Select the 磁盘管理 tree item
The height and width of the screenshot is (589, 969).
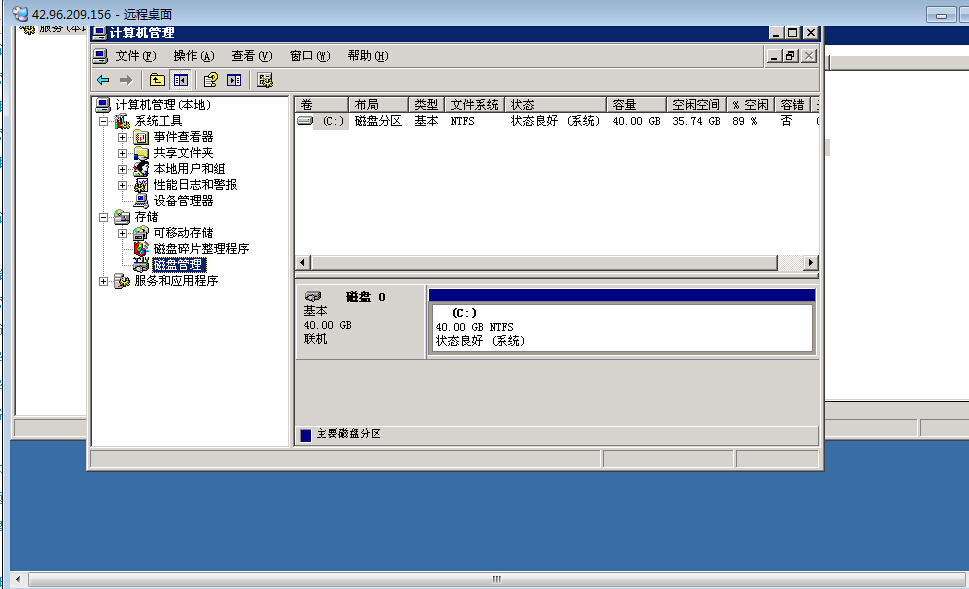[x=178, y=265]
